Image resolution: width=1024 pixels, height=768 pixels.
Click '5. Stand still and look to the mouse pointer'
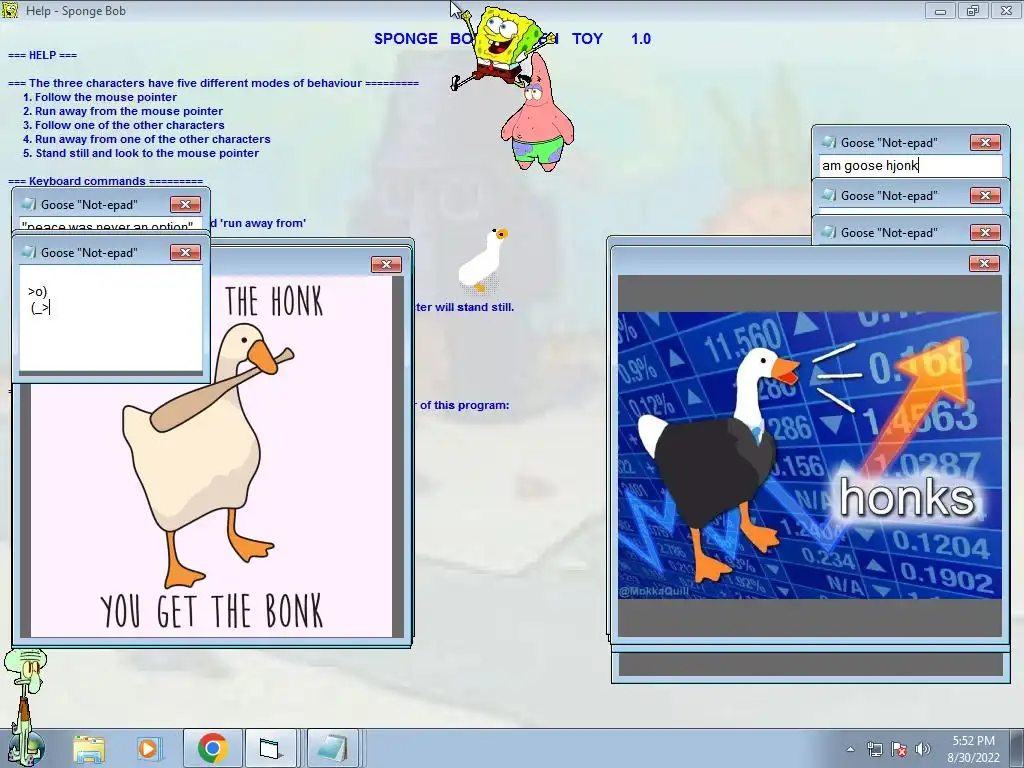(x=141, y=153)
